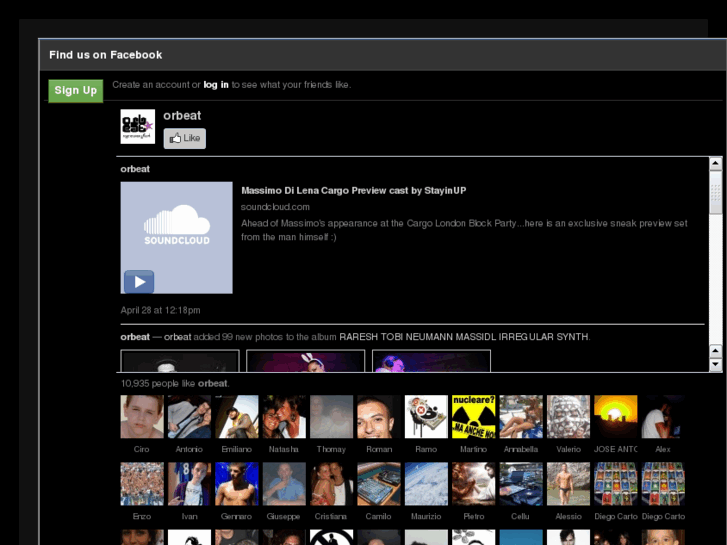Open Thomay's profile picture
The width and height of the screenshot is (727, 545).
(332, 417)
